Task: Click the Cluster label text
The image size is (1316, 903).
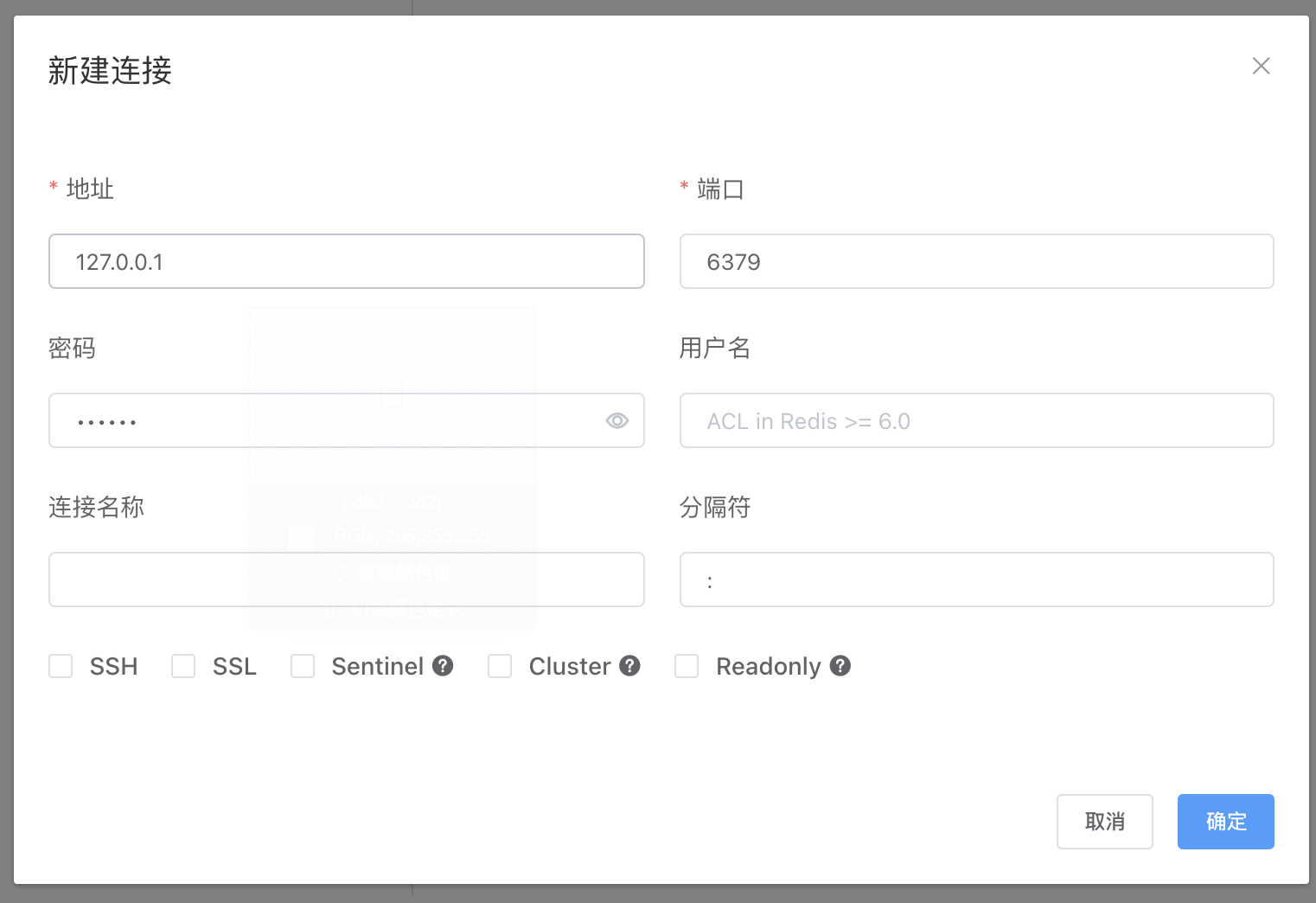Action: tap(570, 666)
